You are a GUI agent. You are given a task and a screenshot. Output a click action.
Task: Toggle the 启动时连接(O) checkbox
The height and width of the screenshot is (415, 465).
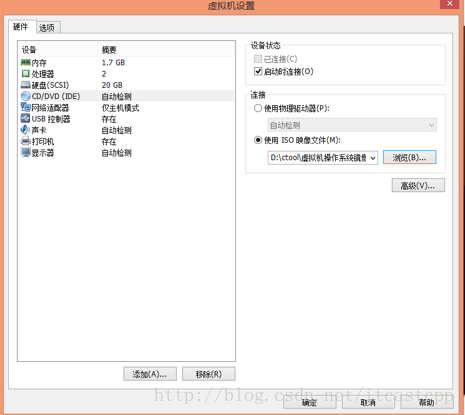(x=258, y=71)
